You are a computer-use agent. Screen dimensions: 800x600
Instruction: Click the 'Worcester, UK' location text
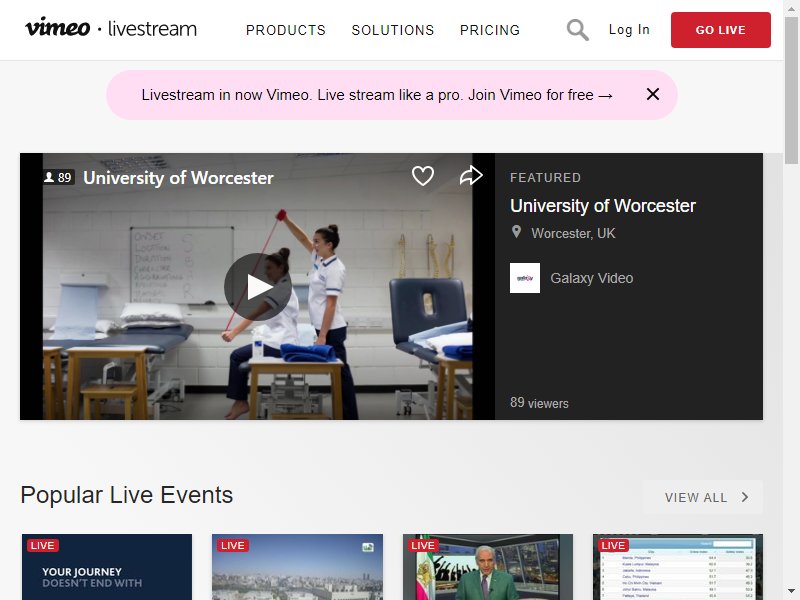(573, 233)
